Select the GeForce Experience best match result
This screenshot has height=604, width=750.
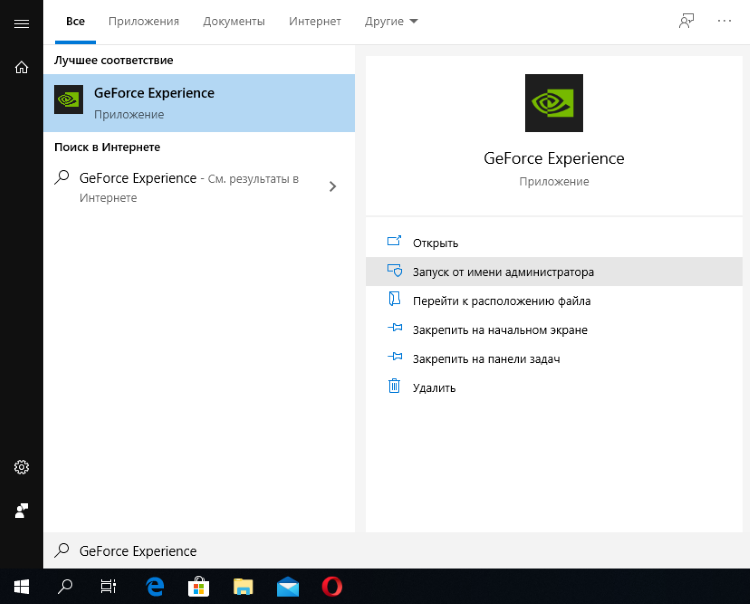click(x=199, y=103)
